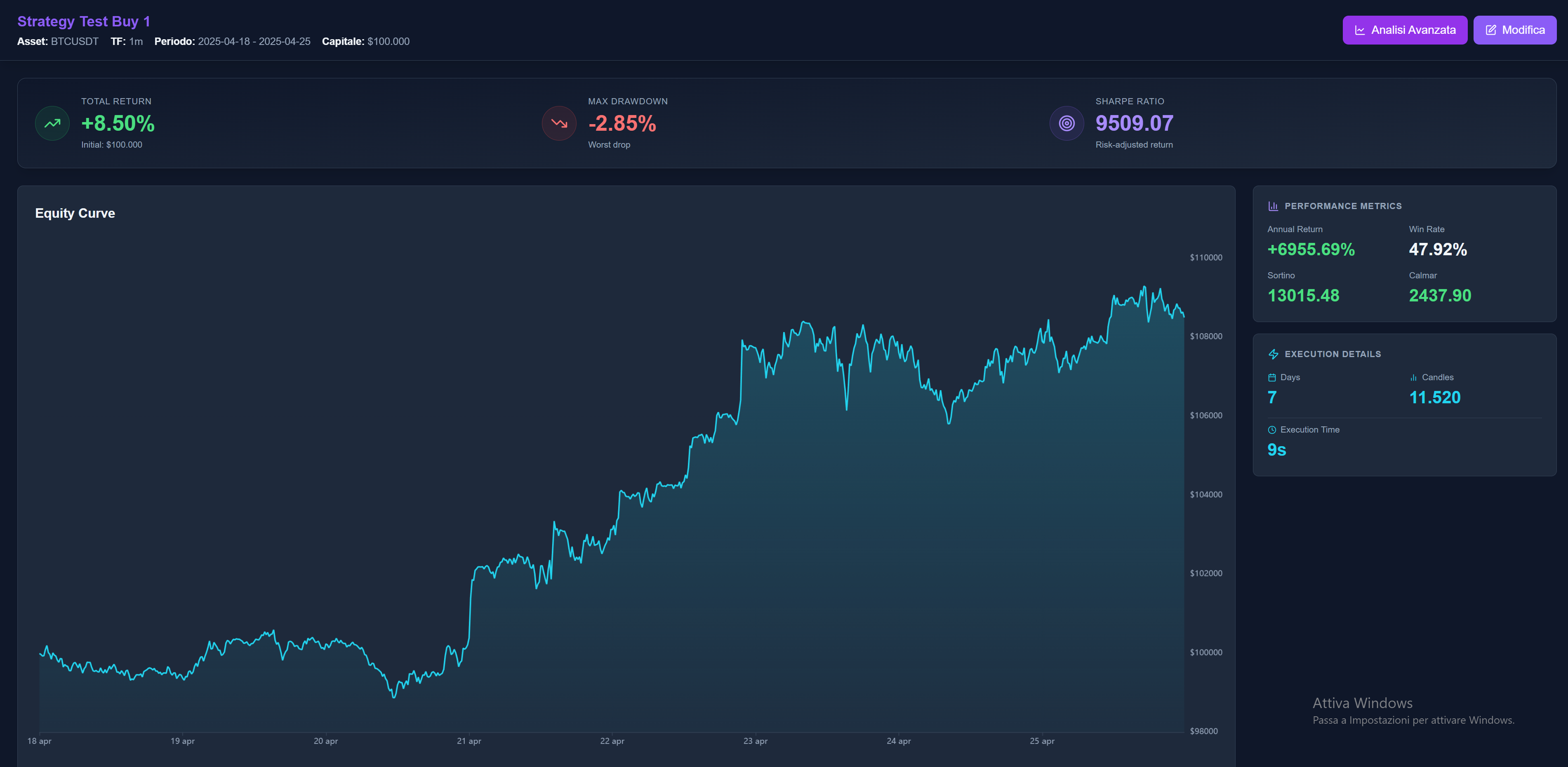This screenshot has width=1568, height=767.
Task: Click the Performance Metrics bar chart icon
Action: coord(1273,206)
